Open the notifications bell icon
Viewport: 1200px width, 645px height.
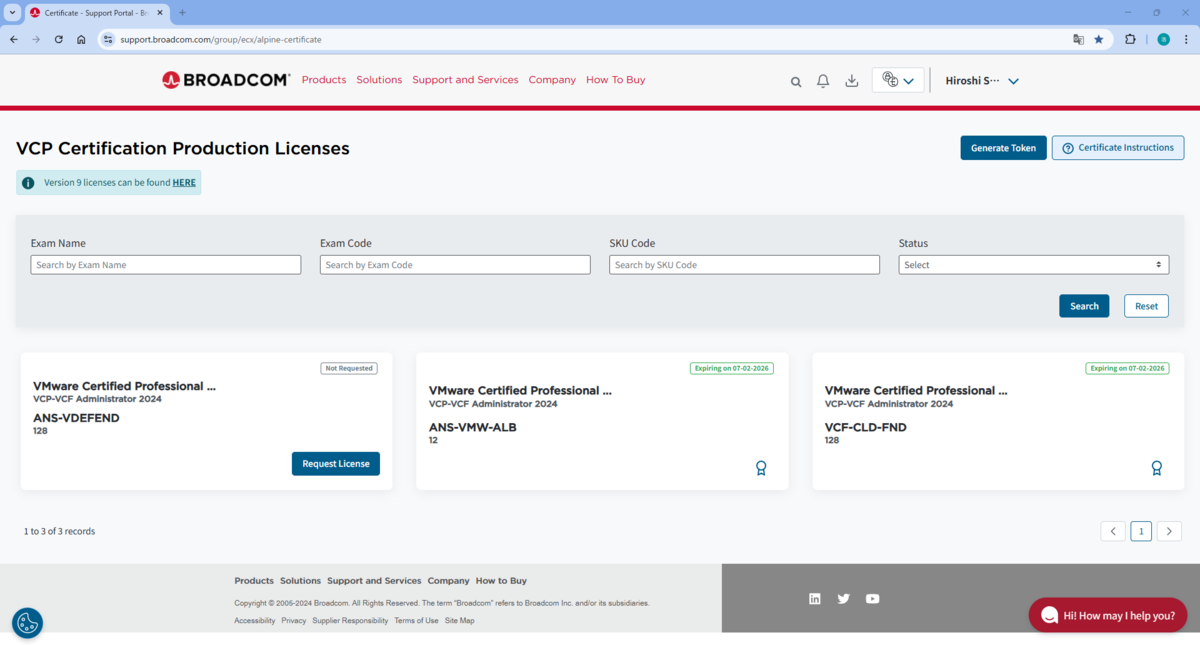coord(823,81)
